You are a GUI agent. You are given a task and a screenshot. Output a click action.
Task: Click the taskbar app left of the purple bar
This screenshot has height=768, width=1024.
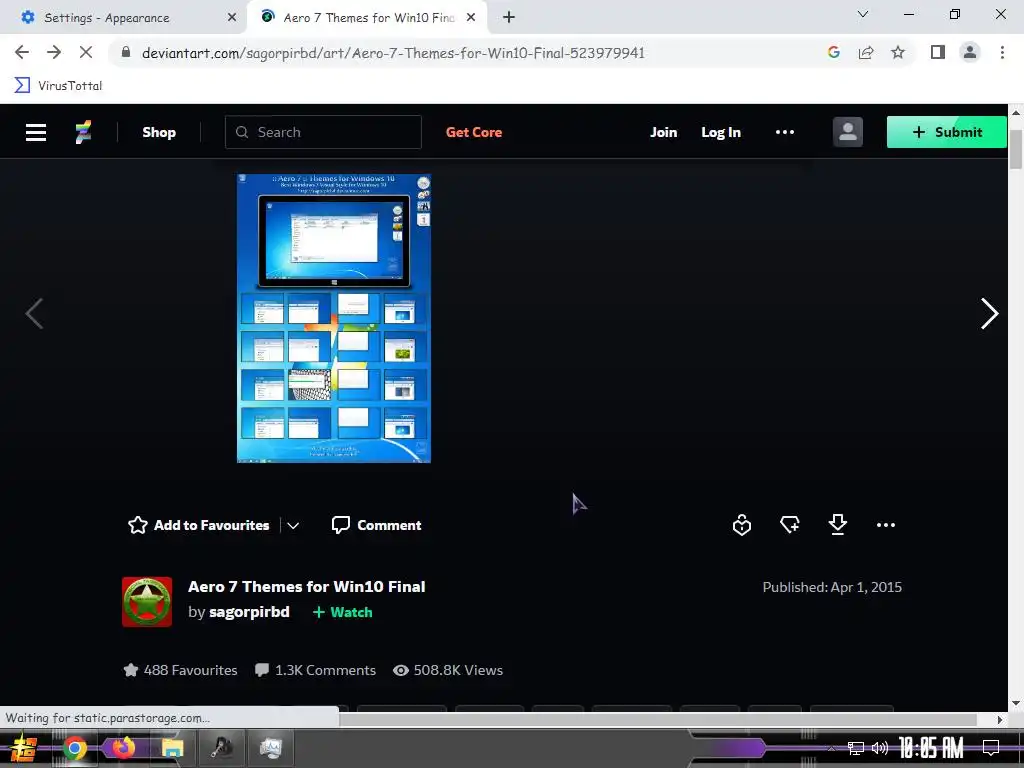pos(270,748)
